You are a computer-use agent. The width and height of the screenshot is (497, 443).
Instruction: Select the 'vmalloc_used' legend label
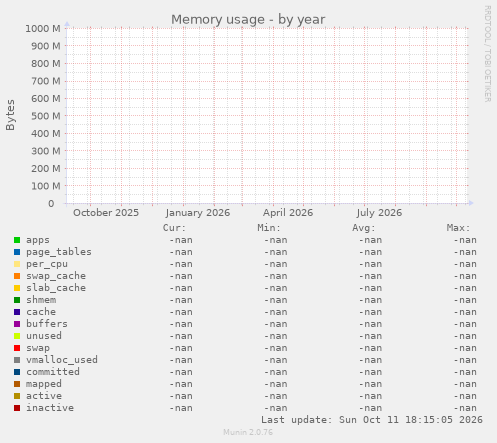[62, 360]
